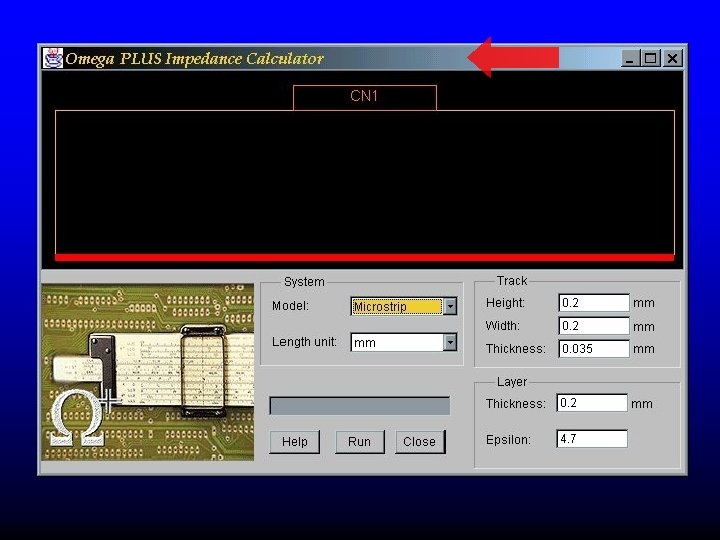The height and width of the screenshot is (540, 720).
Task: Click the red ground plane line
Action: tap(365, 258)
